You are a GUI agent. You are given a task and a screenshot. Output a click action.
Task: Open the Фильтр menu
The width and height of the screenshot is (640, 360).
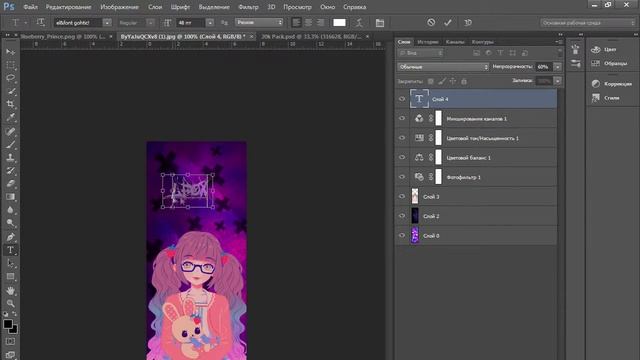[248, 7]
